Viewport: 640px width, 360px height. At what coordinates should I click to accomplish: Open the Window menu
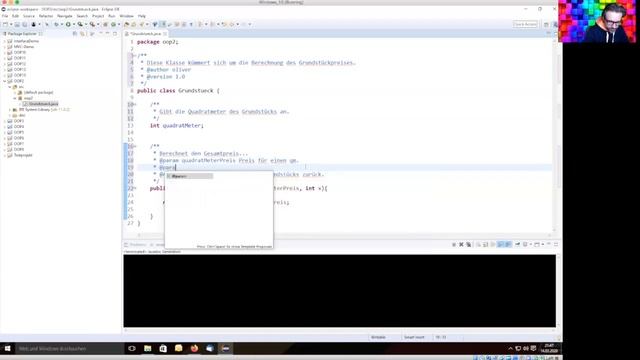coord(127,16)
